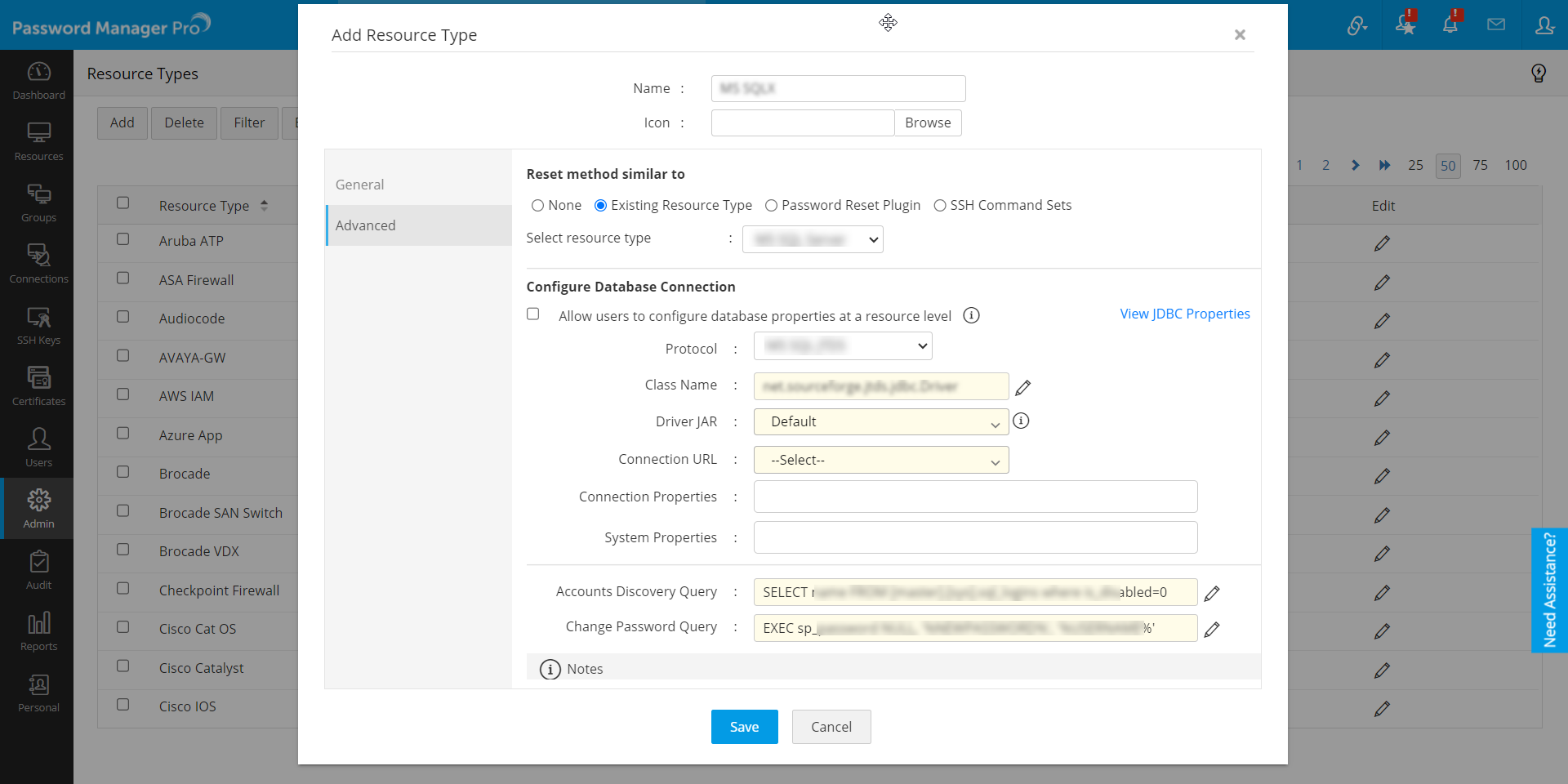Open the View JDBC Properties link
Viewport: 1568px width, 784px height.
1184,314
